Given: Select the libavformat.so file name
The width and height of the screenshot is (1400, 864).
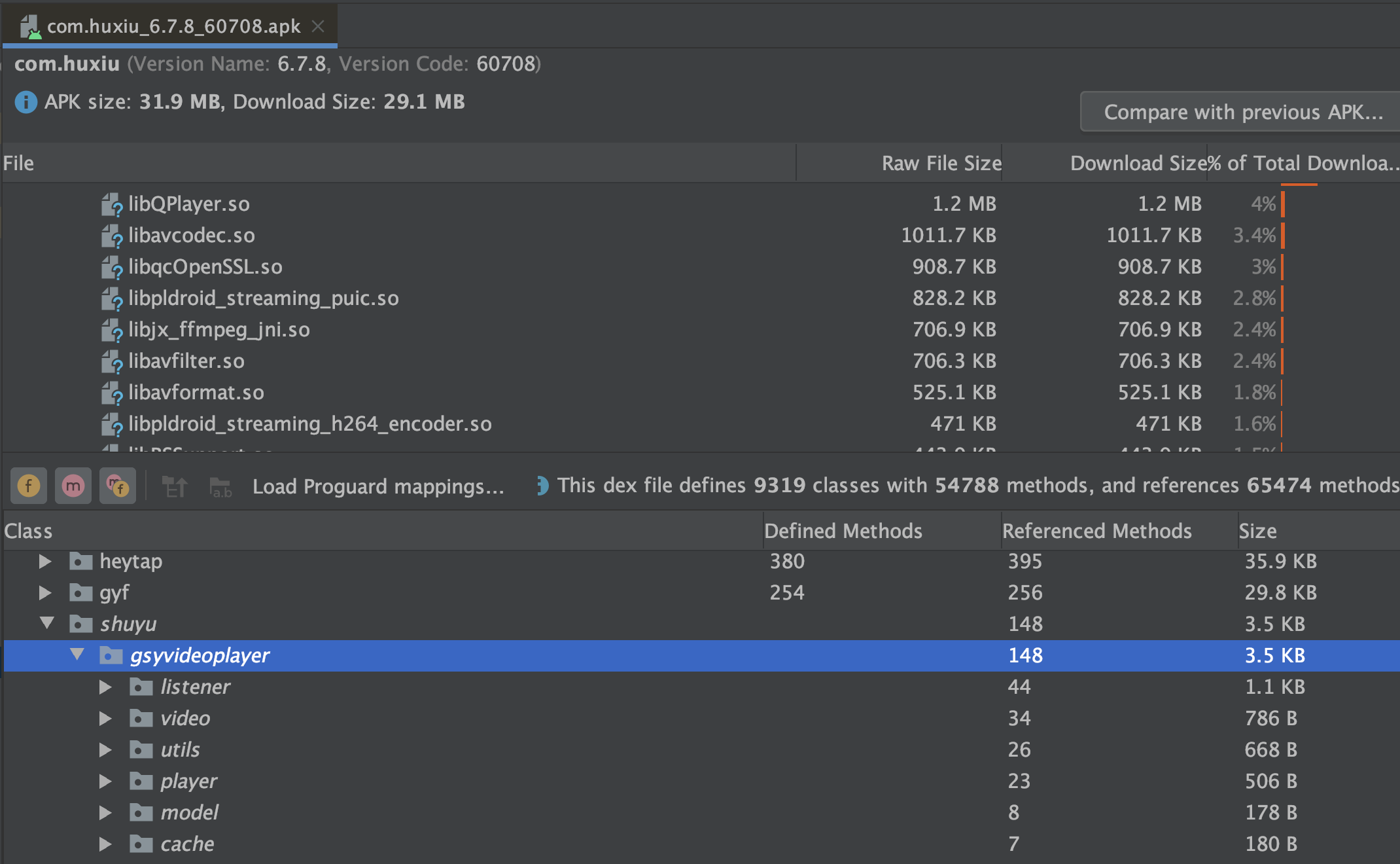Looking at the screenshot, I should (x=196, y=393).
